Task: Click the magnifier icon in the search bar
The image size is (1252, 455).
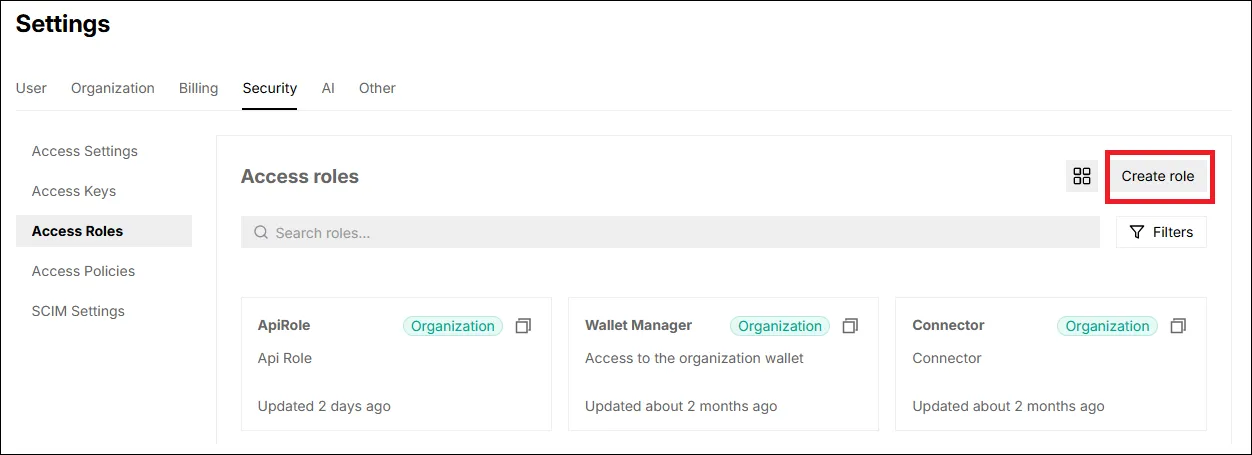Action: [261, 232]
